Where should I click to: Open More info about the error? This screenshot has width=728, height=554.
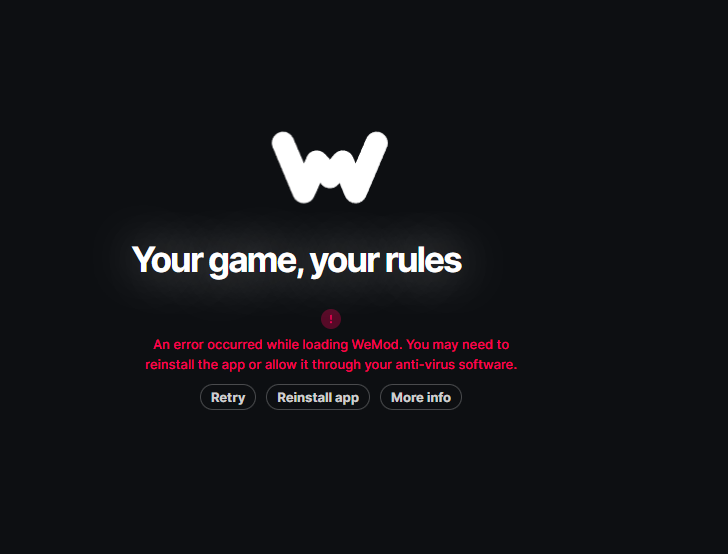(421, 397)
